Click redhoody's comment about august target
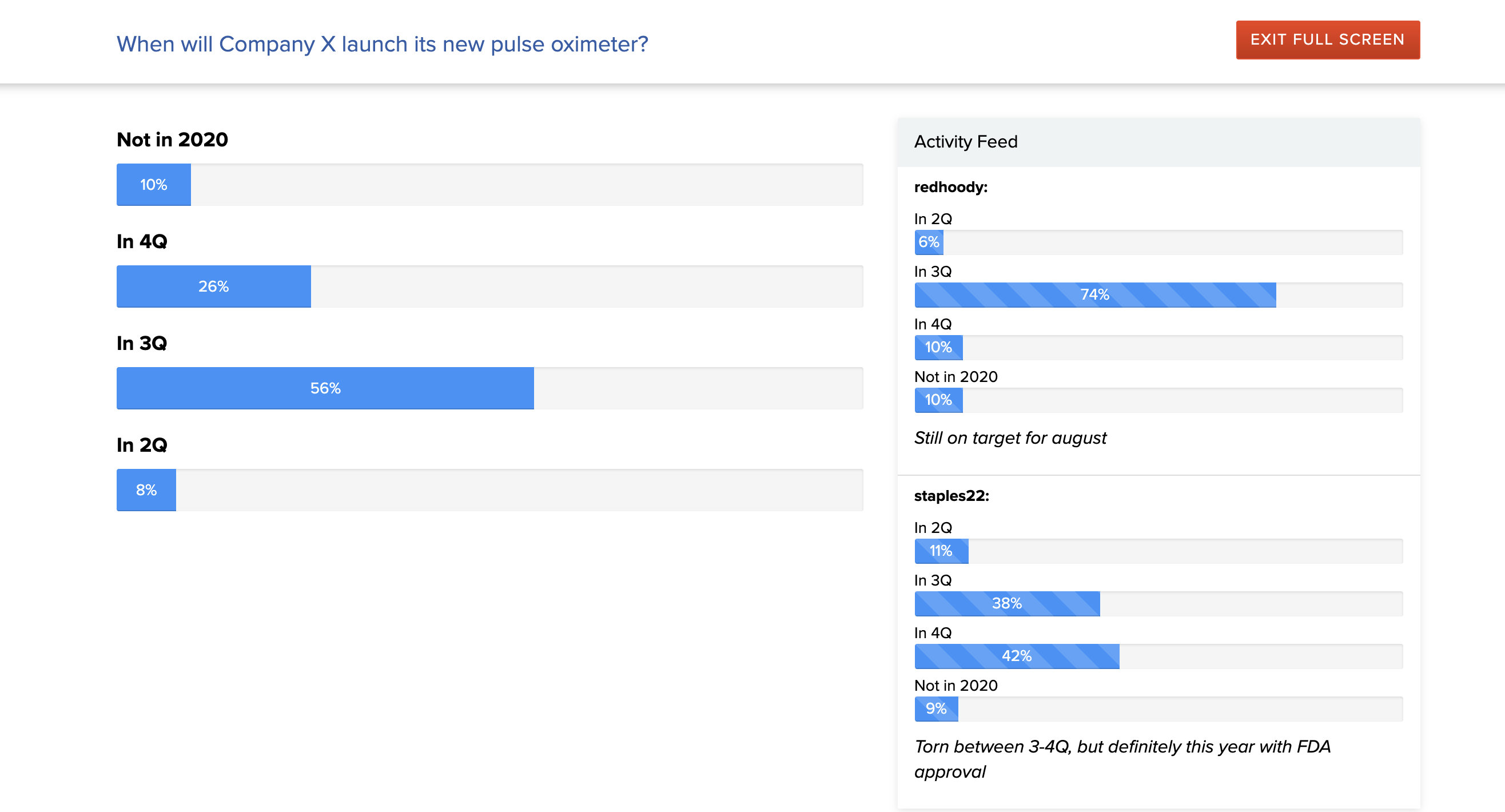Image resolution: width=1505 pixels, height=812 pixels. tap(1010, 437)
